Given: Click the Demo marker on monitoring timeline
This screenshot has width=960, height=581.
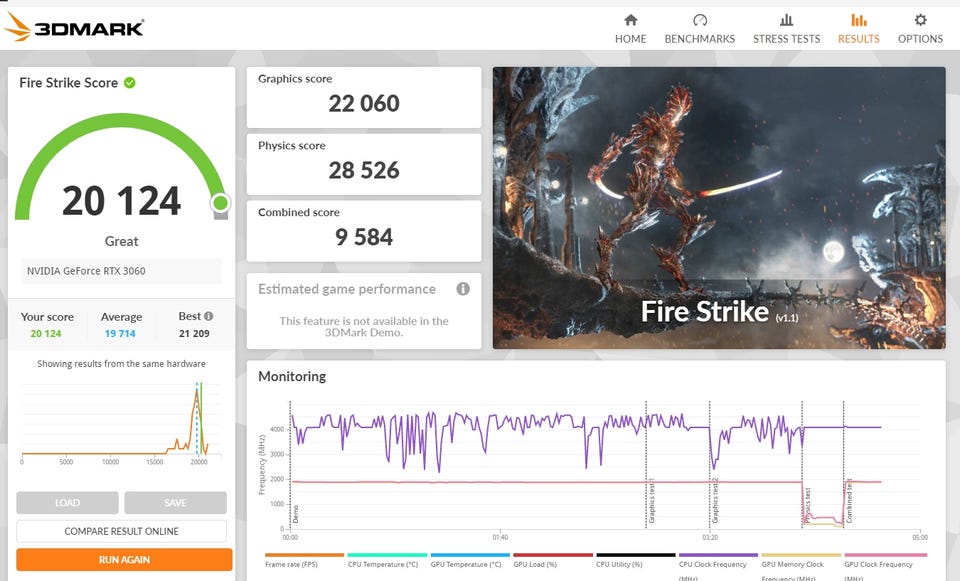Looking at the screenshot, I should [296, 514].
